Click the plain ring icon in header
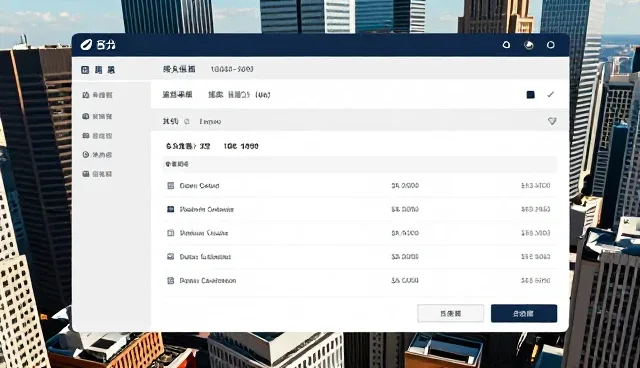 click(551, 45)
